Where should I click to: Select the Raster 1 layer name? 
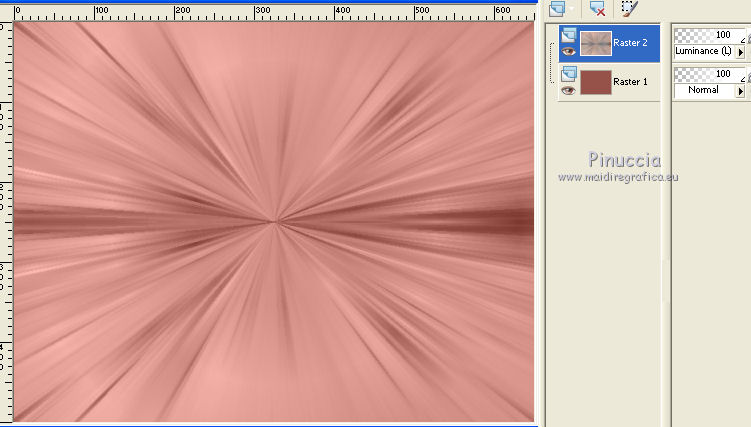[x=630, y=82]
